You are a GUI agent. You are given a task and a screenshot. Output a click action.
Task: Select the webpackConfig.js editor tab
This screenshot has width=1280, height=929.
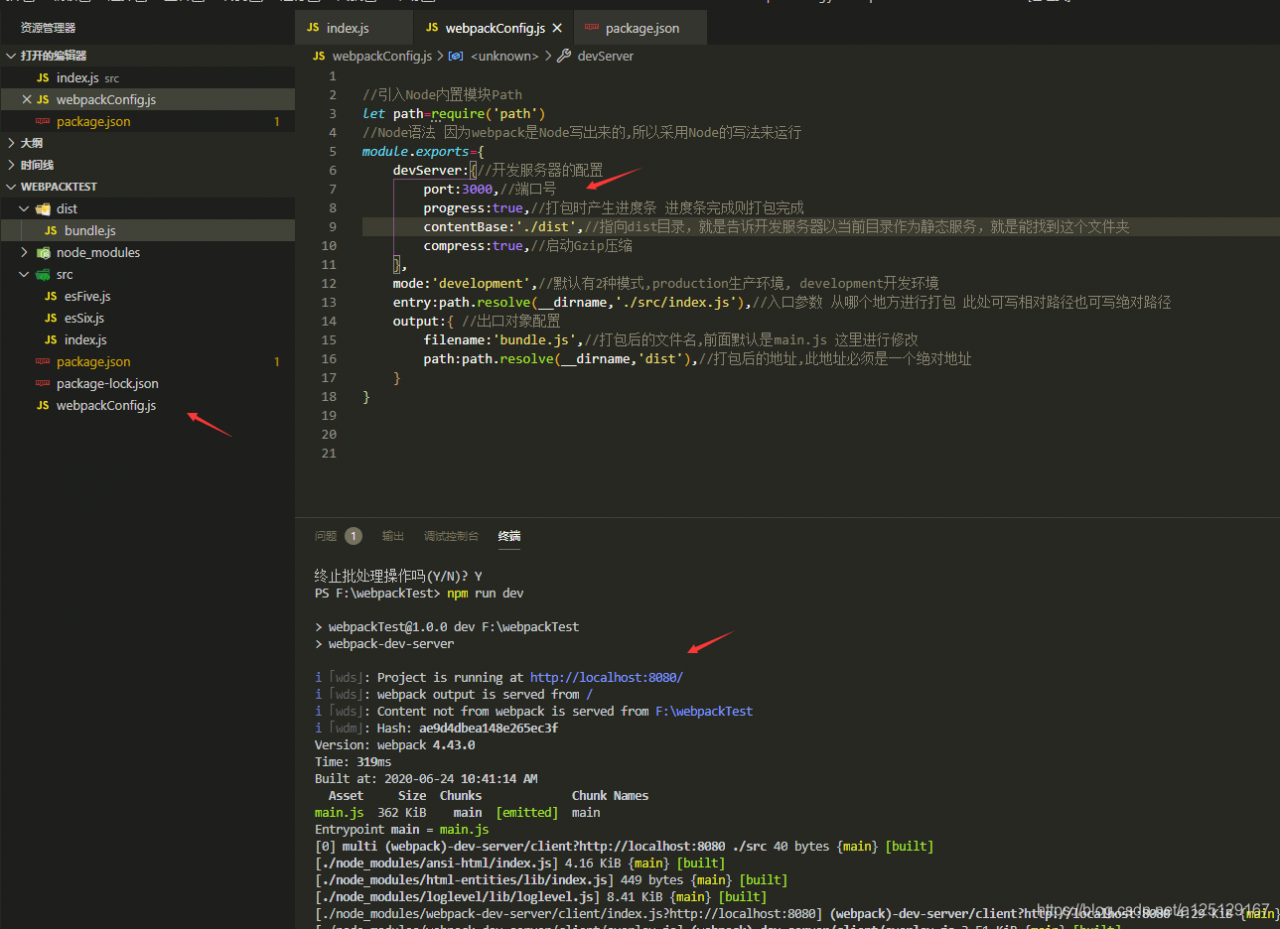[x=495, y=28]
